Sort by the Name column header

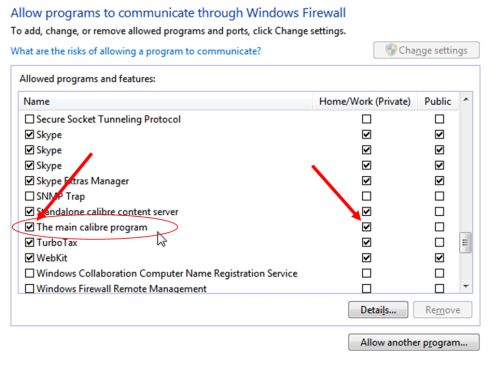[x=166, y=101]
